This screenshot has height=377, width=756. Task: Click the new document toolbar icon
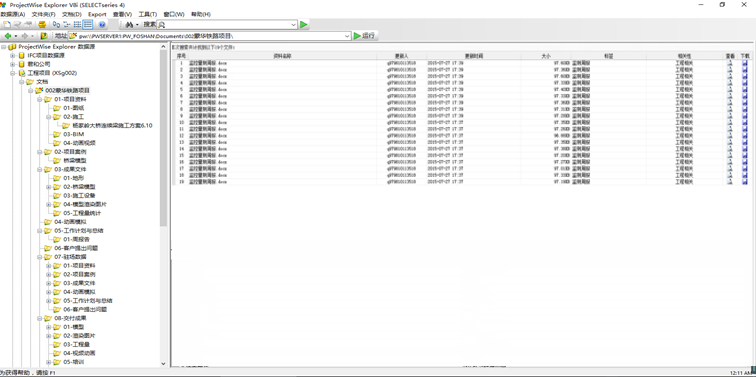tap(7, 25)
